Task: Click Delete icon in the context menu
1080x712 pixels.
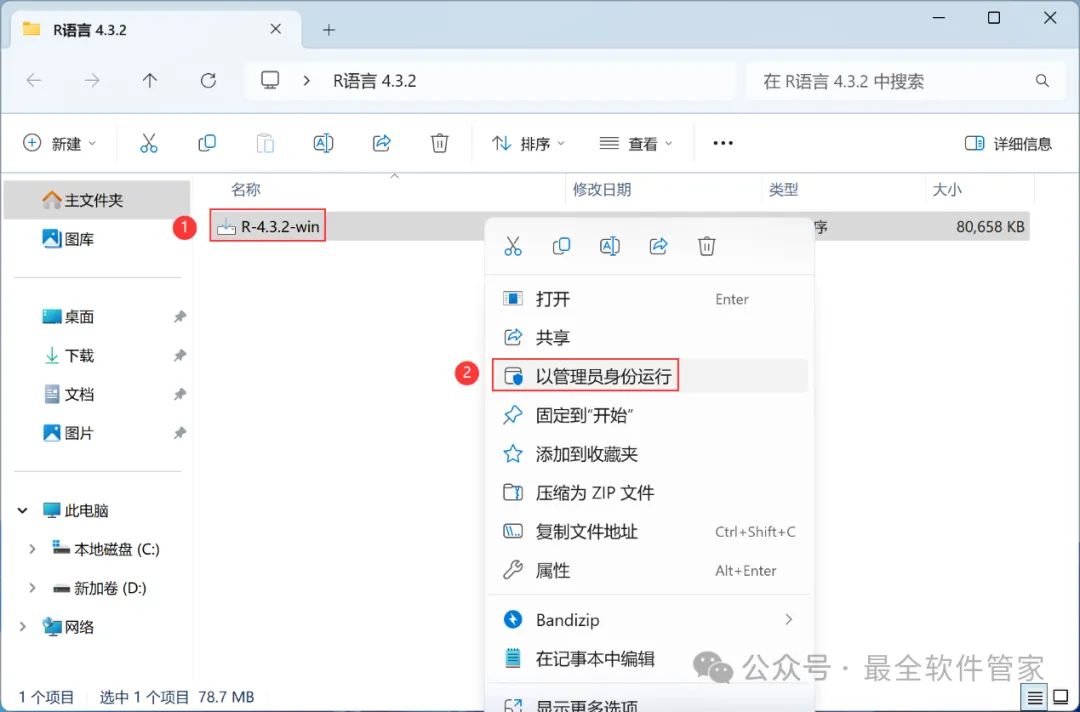Action: click(x=707, y=246)
